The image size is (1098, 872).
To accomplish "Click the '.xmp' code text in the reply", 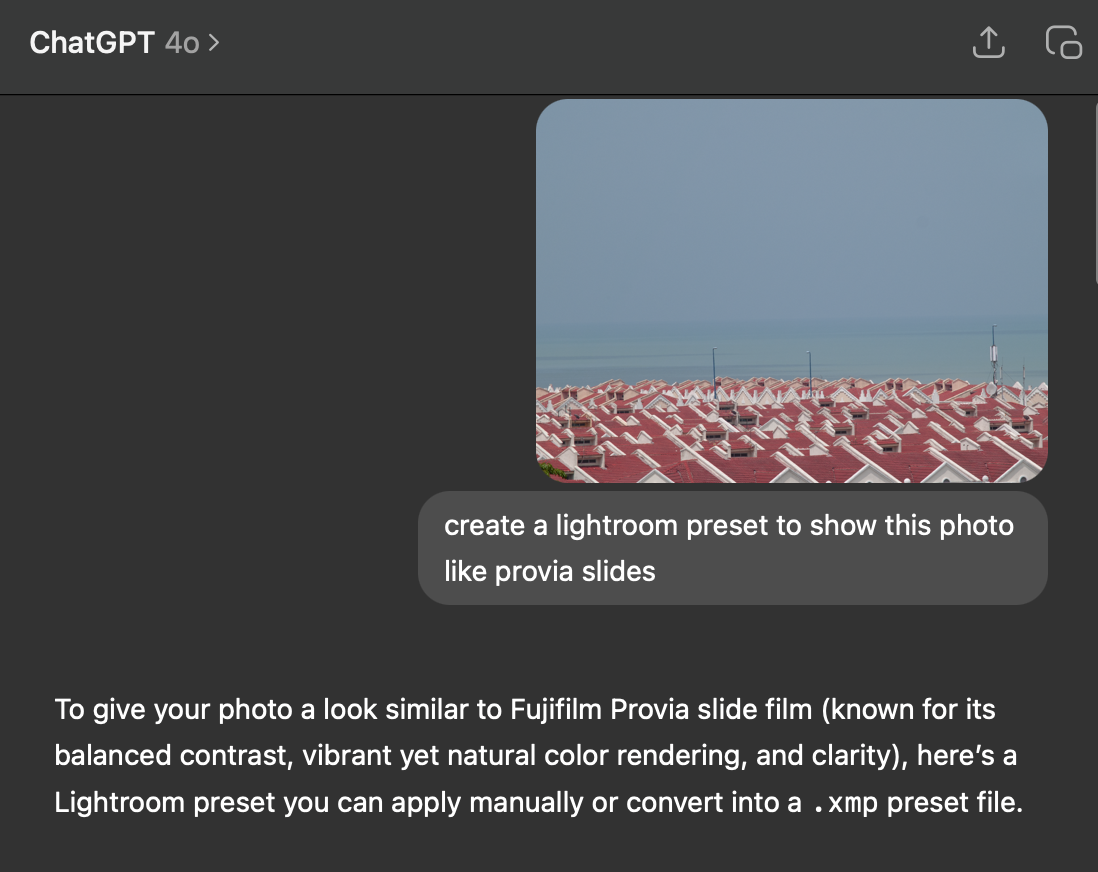I will 844,803.
